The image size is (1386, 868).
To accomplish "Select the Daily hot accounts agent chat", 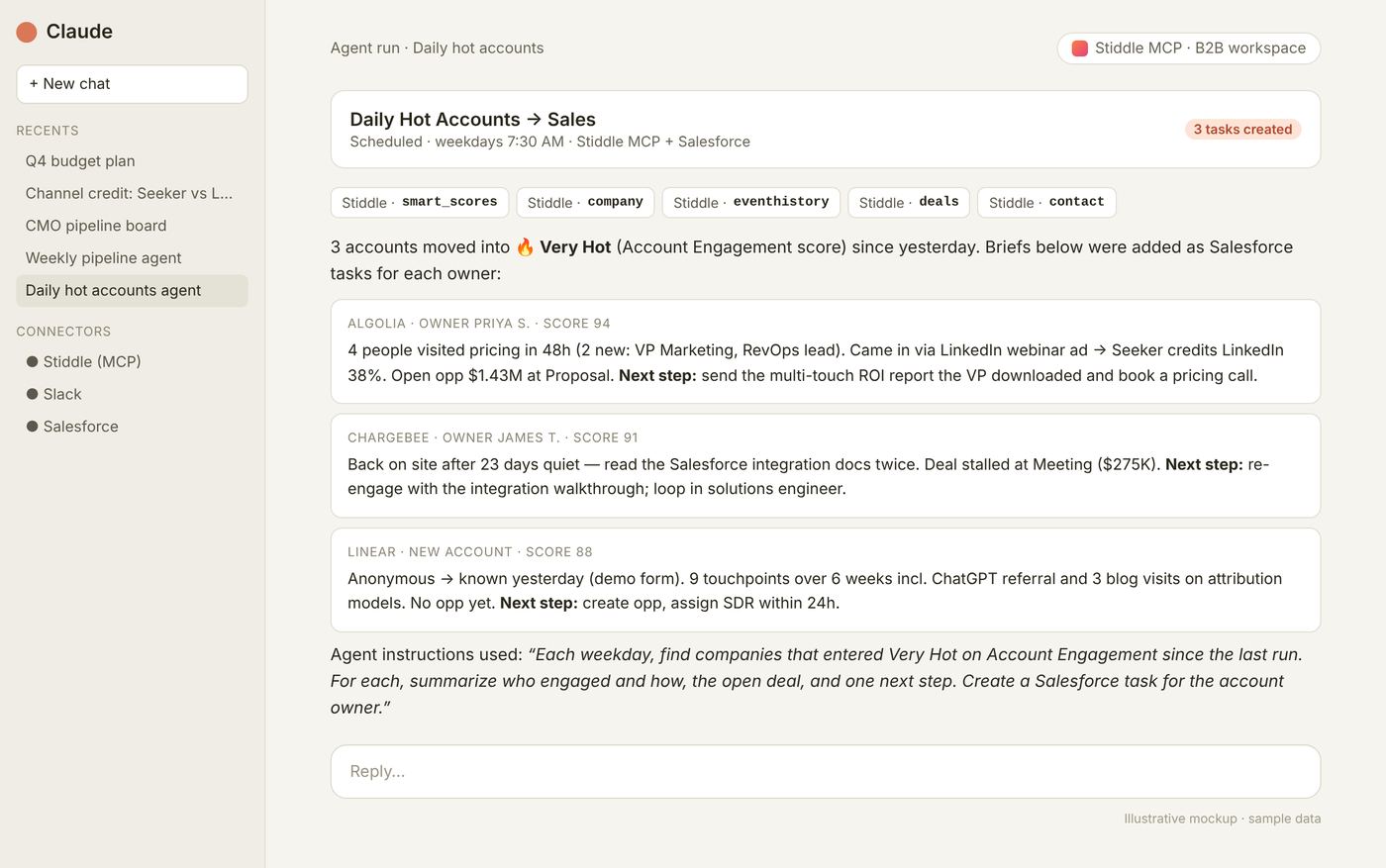I will pos(132,291).
